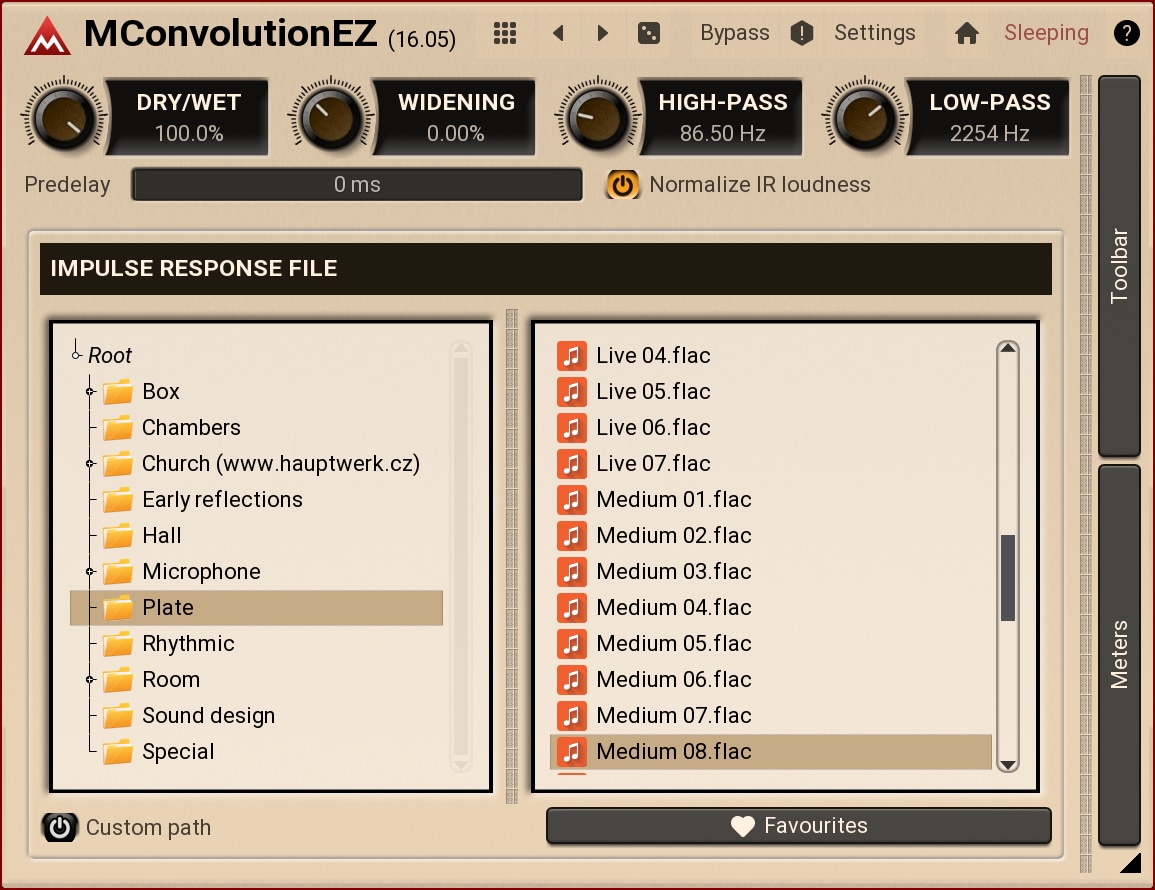
Task: Click the Predelay 0 ms slider bar
Action: [x=357, y=185]
